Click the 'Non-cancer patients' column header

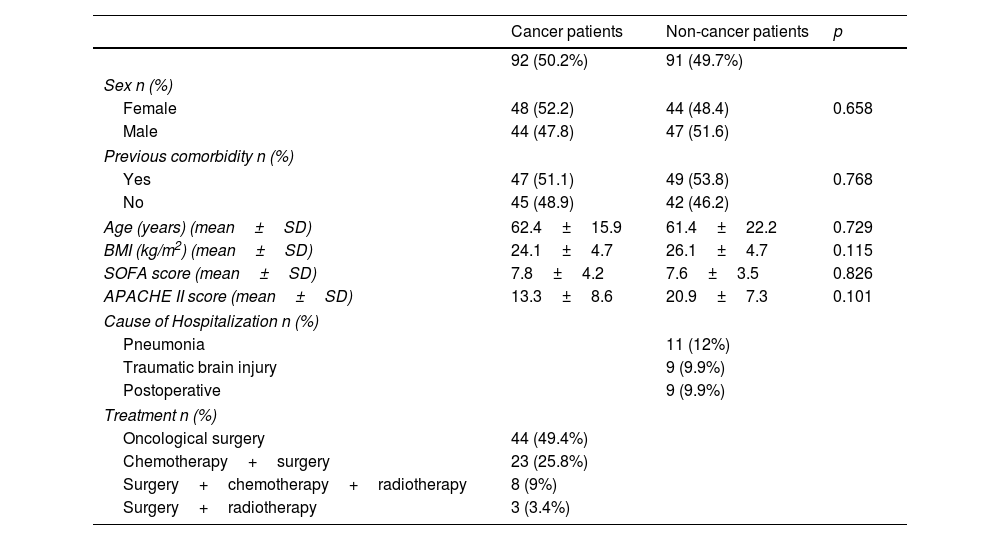pos(737,32)
